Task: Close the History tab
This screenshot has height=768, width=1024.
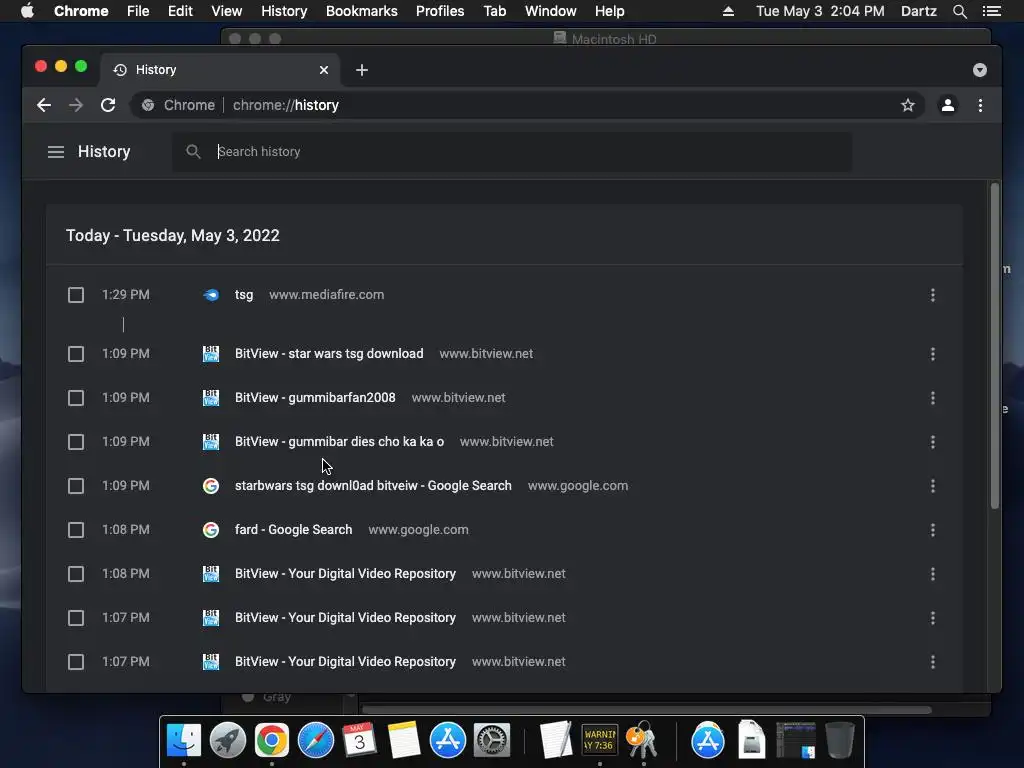Action: 324,70
